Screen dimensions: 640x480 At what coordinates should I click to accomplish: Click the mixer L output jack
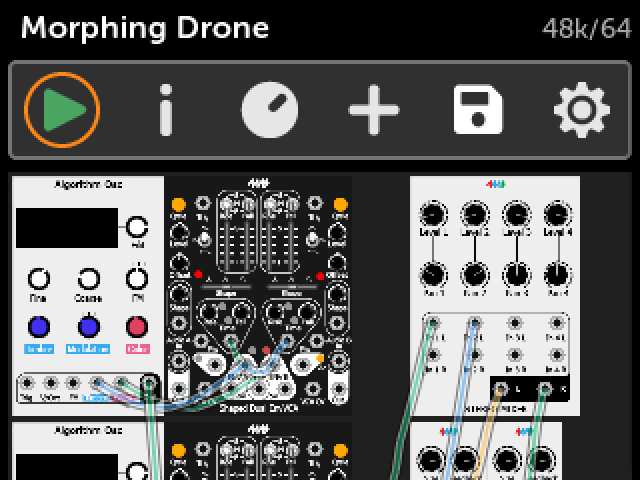pyautogui.click(x=501, y=389)
